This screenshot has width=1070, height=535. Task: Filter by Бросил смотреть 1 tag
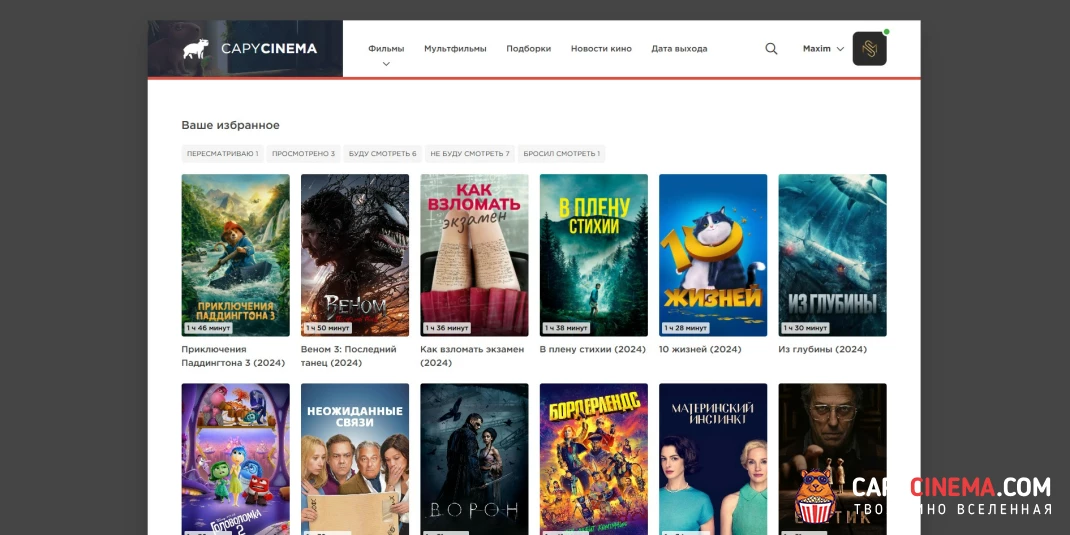click(x=562, y=154)
